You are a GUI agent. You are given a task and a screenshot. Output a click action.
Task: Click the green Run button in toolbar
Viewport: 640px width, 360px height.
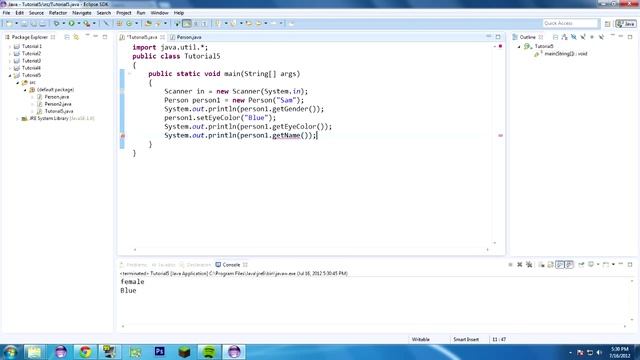[x=71, y=23]
